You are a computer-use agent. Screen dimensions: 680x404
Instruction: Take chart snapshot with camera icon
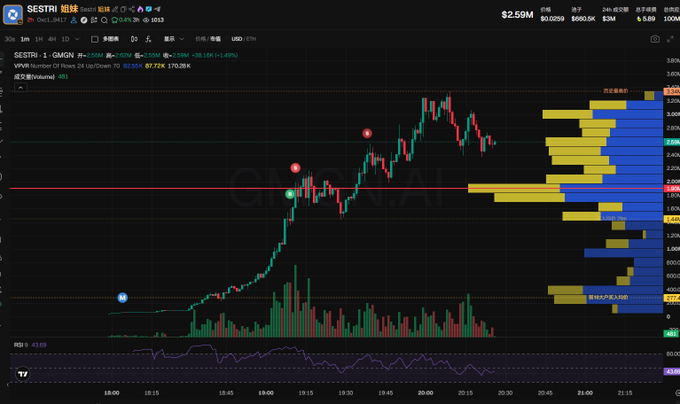655,39
